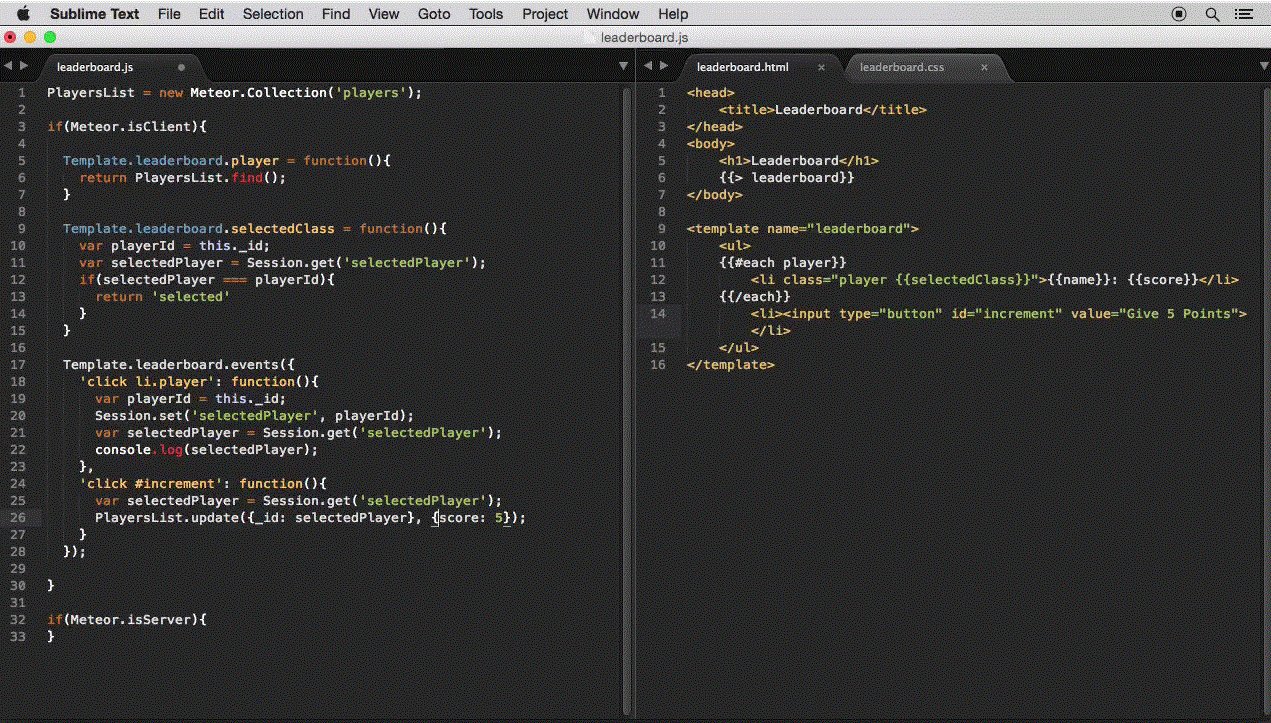Open the notification center list icon
1271x723 pixels.
1244,14
